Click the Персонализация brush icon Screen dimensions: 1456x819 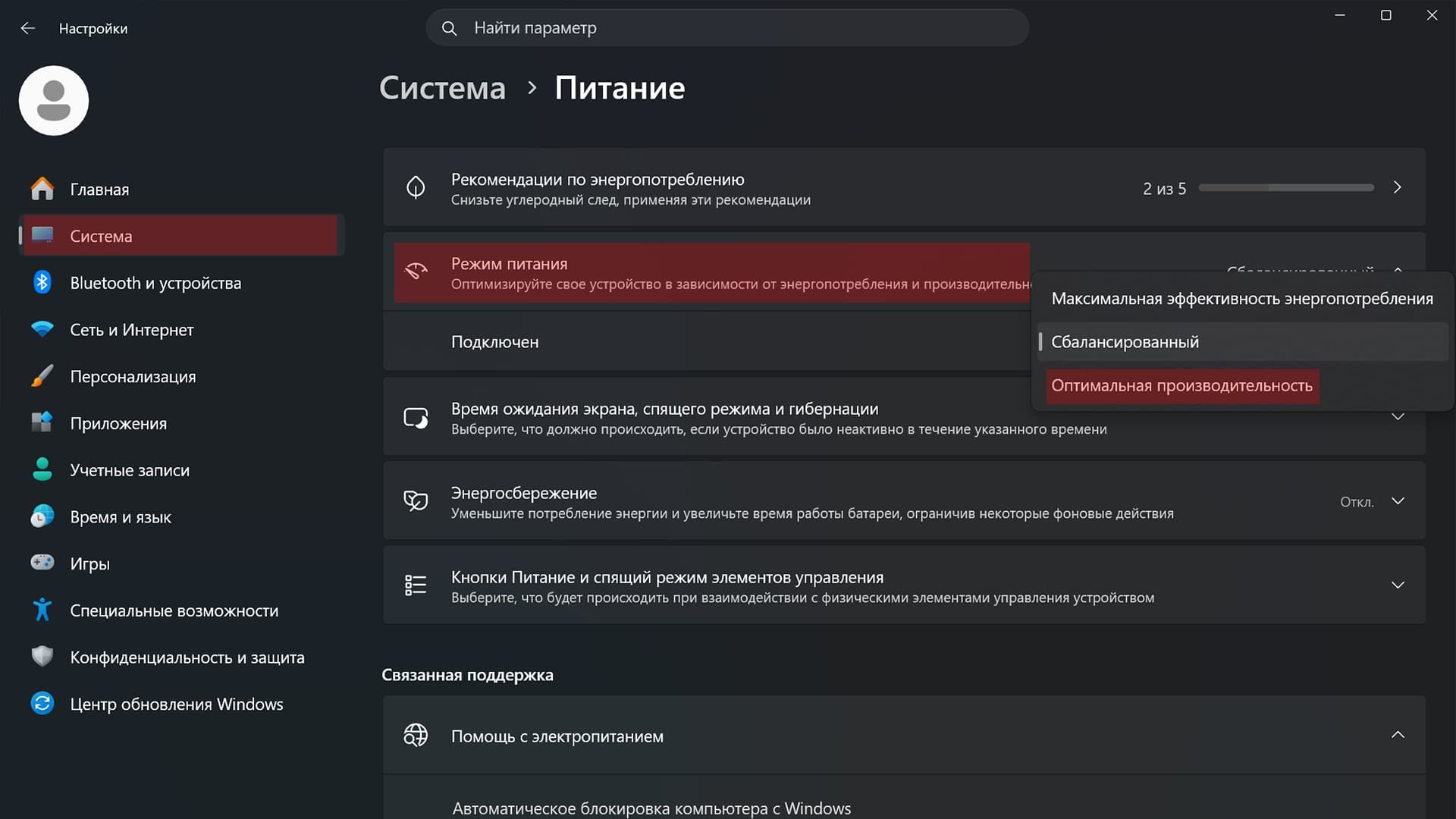point(42,376)
